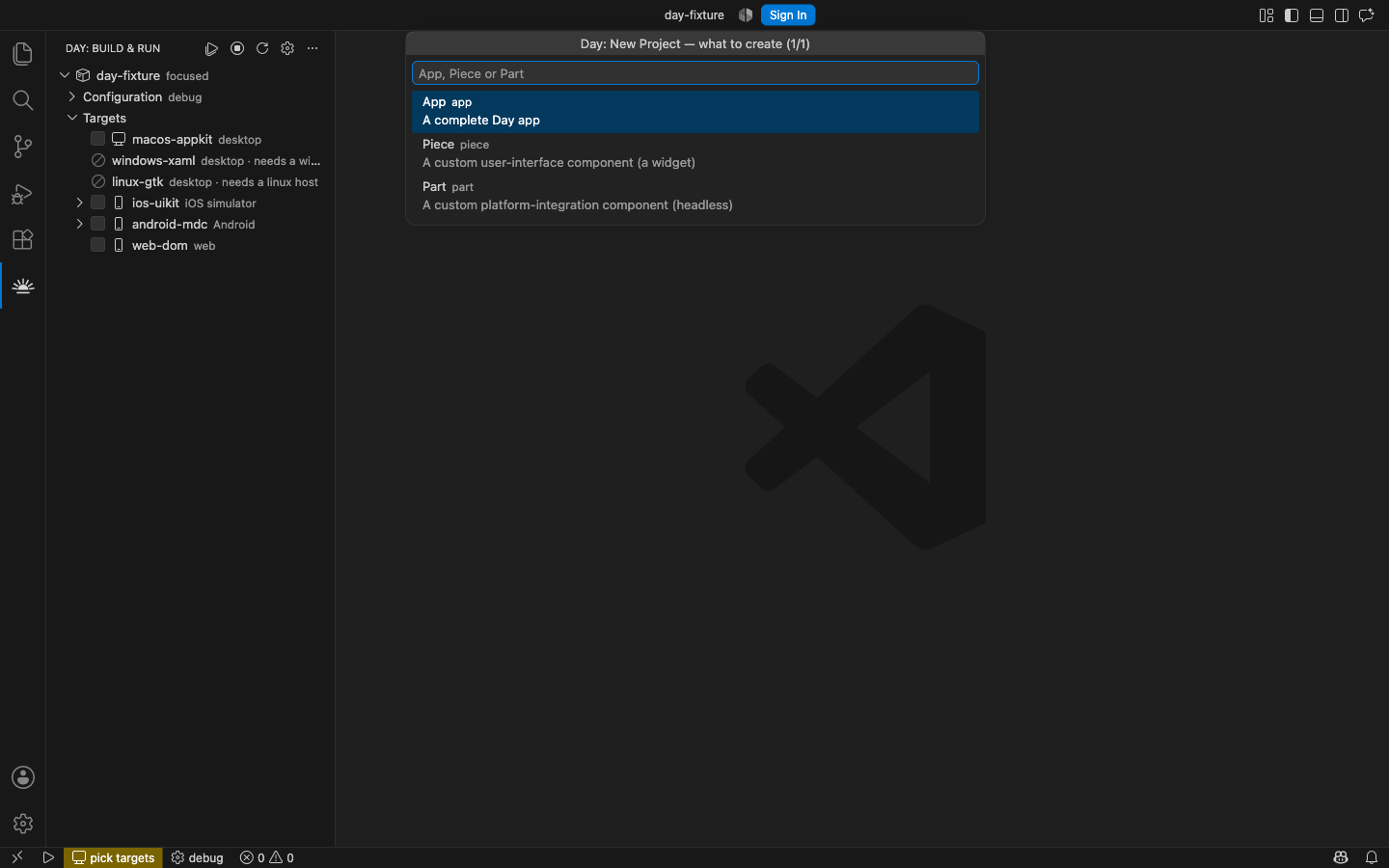Click the android-mdc label
This screenshot has height=868, width=1389.
(170, 224)
